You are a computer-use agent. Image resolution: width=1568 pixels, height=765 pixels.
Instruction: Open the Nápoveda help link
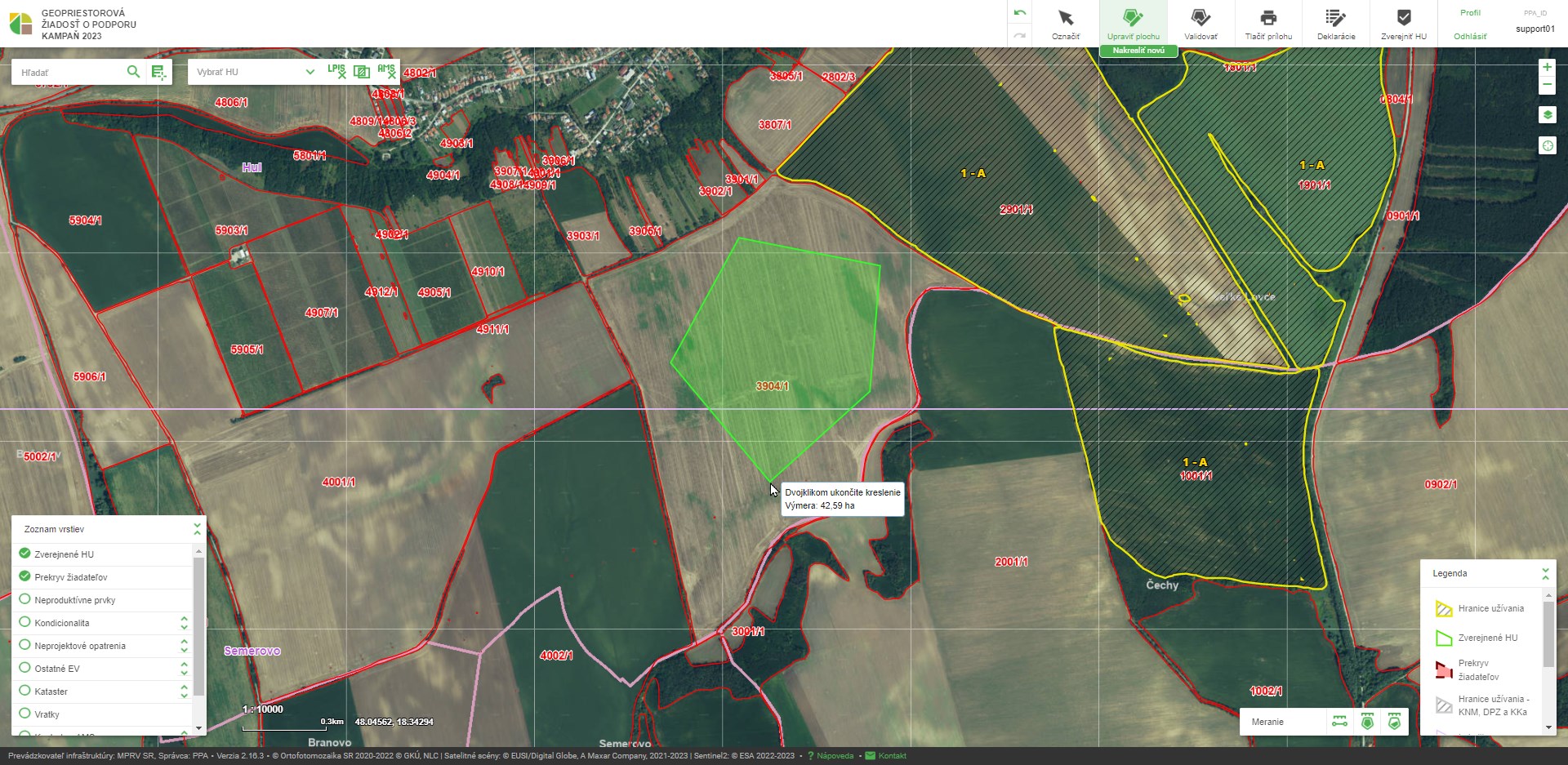(x=835, y=756)
